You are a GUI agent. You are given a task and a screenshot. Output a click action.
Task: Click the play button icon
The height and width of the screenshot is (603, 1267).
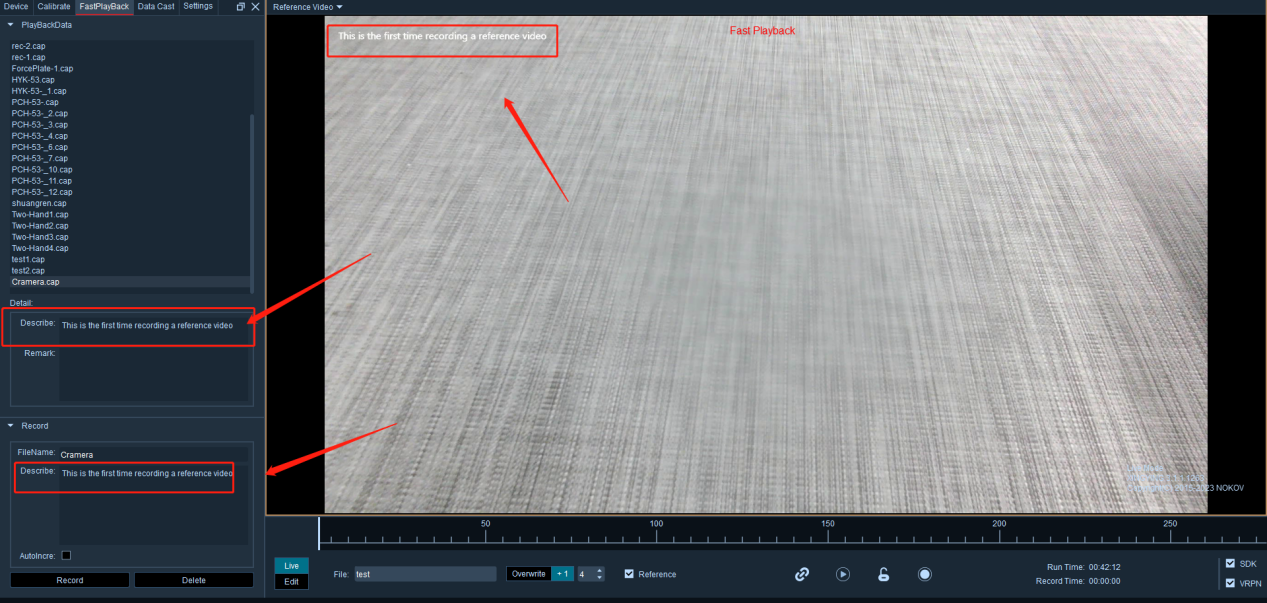point(843,574)
